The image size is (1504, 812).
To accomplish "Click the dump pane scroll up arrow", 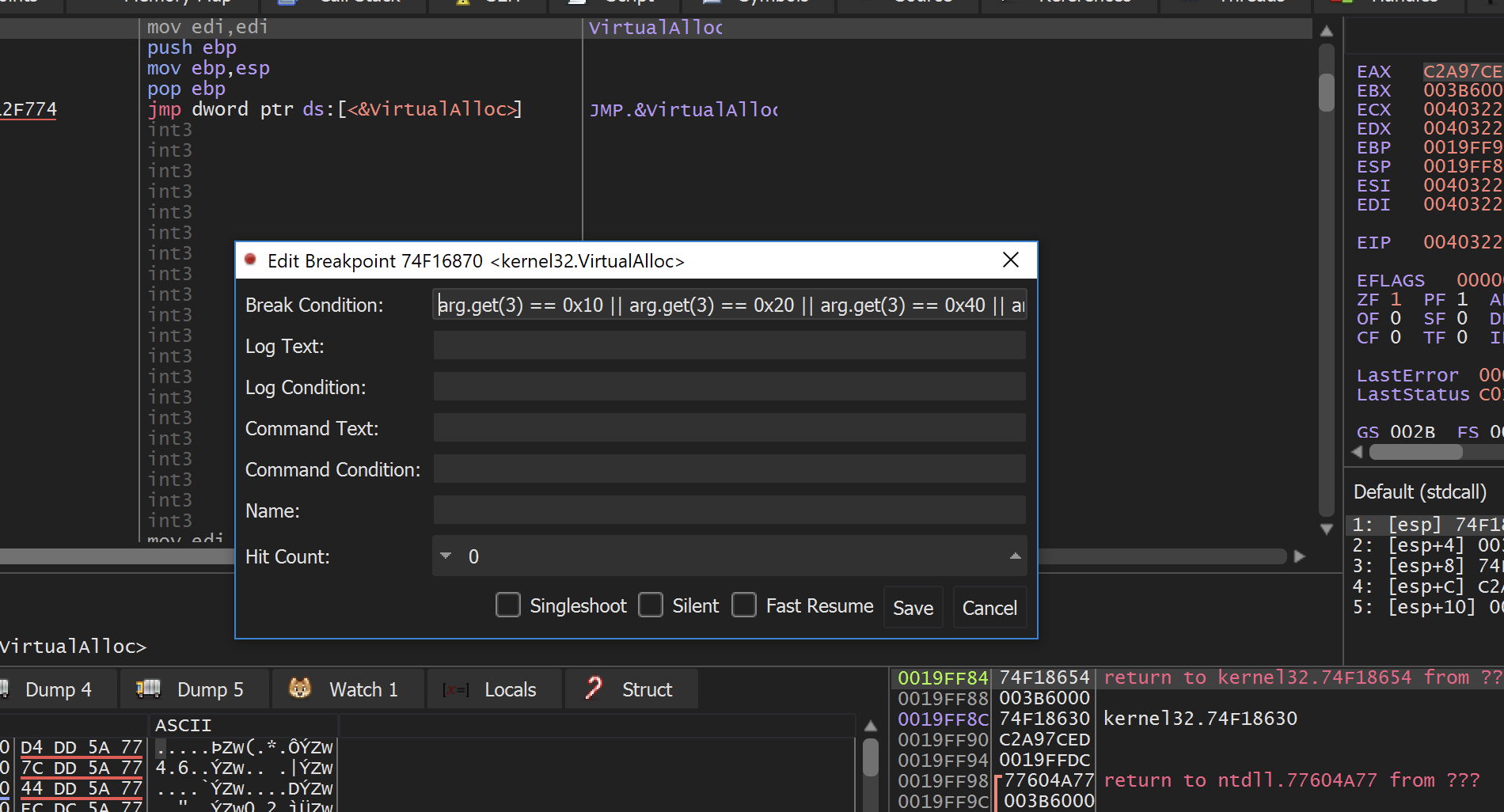I will pos(870,726).
